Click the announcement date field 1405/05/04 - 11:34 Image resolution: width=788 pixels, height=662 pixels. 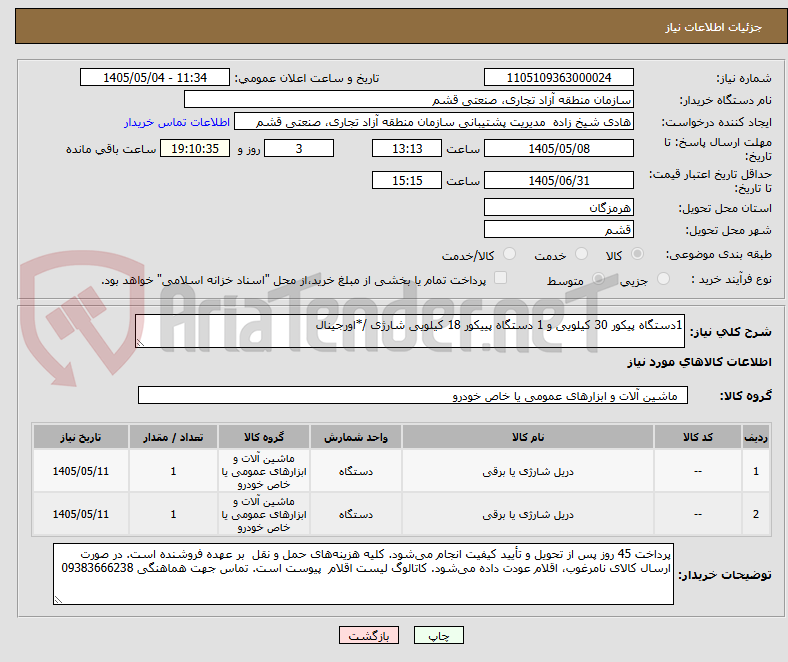click(155, 77)
